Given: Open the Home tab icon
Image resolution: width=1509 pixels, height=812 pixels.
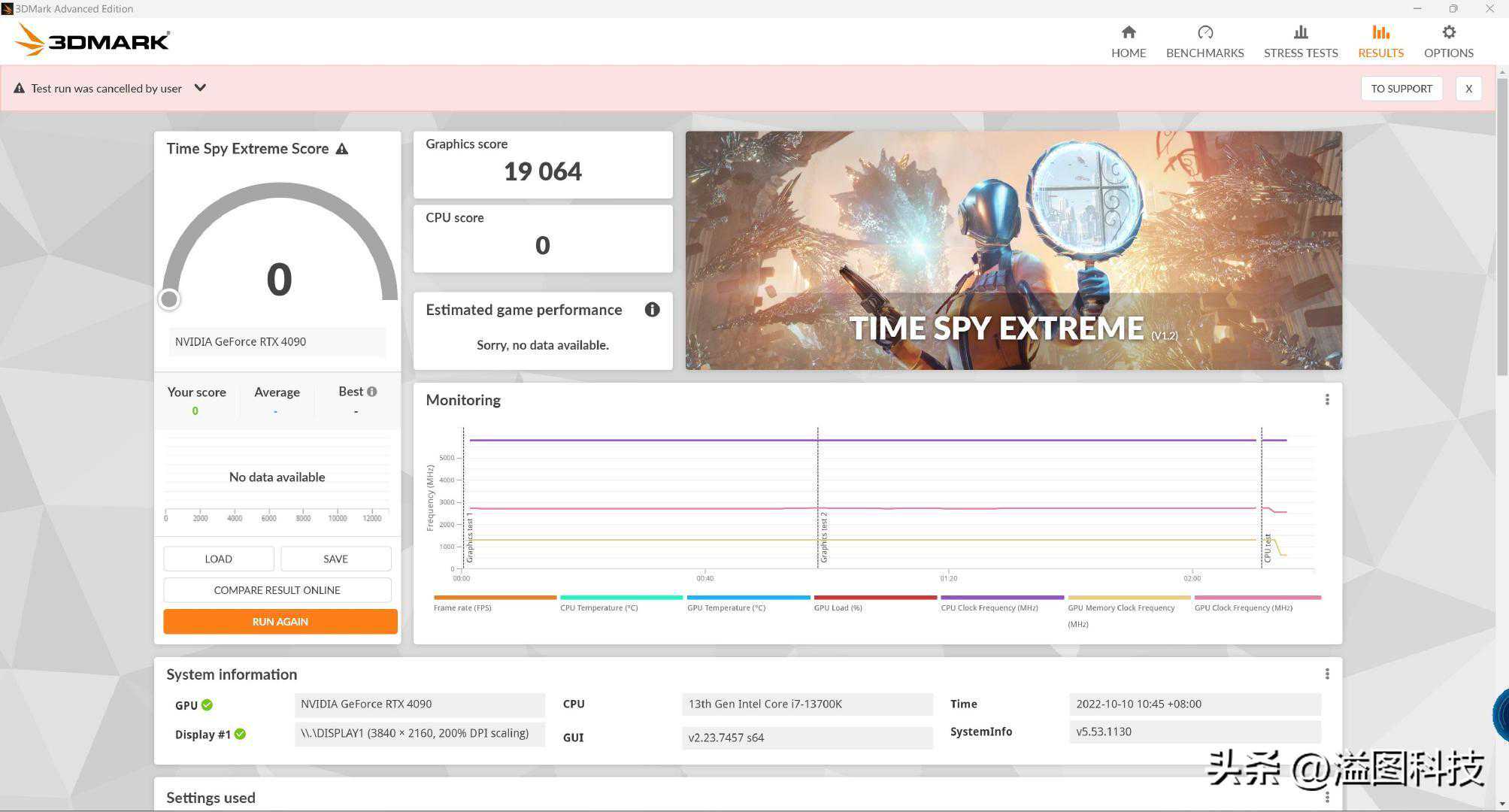Looking at the screenshot, I should click(1128, 32).
